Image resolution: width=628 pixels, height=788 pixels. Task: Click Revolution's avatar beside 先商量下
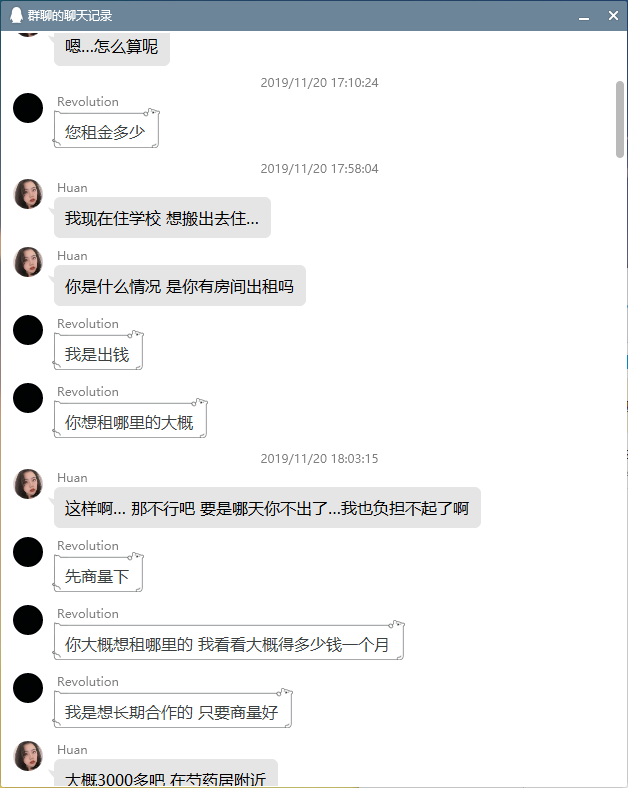click(x=28, y=552)
